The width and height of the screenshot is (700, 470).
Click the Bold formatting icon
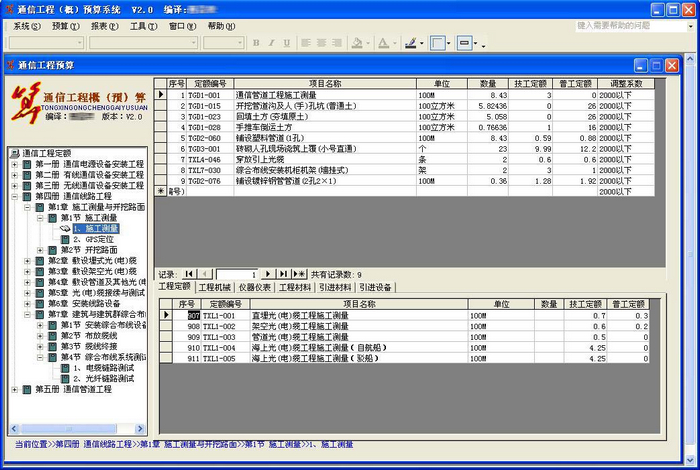256,43
